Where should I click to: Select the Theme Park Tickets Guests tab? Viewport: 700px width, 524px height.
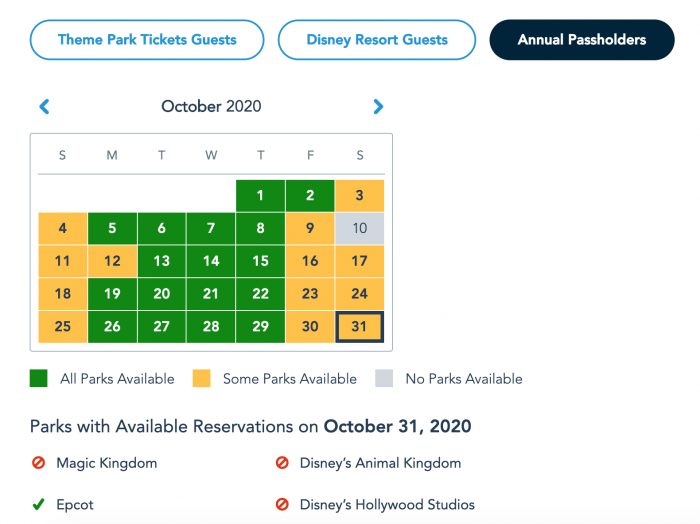pyautogui.click(x=147, y=40)
